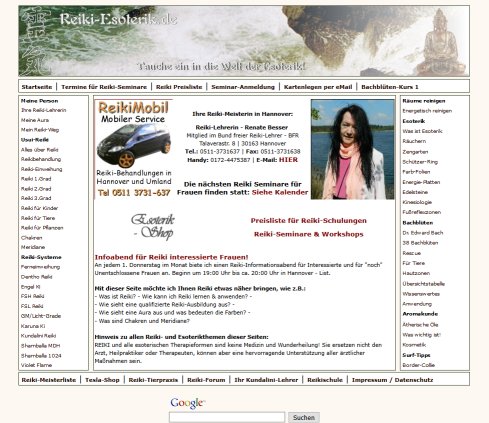Open Ihre Reiki-Lehrerin in left sidebar
Viewport: 489px width, 423px height.
pos(44,110)
